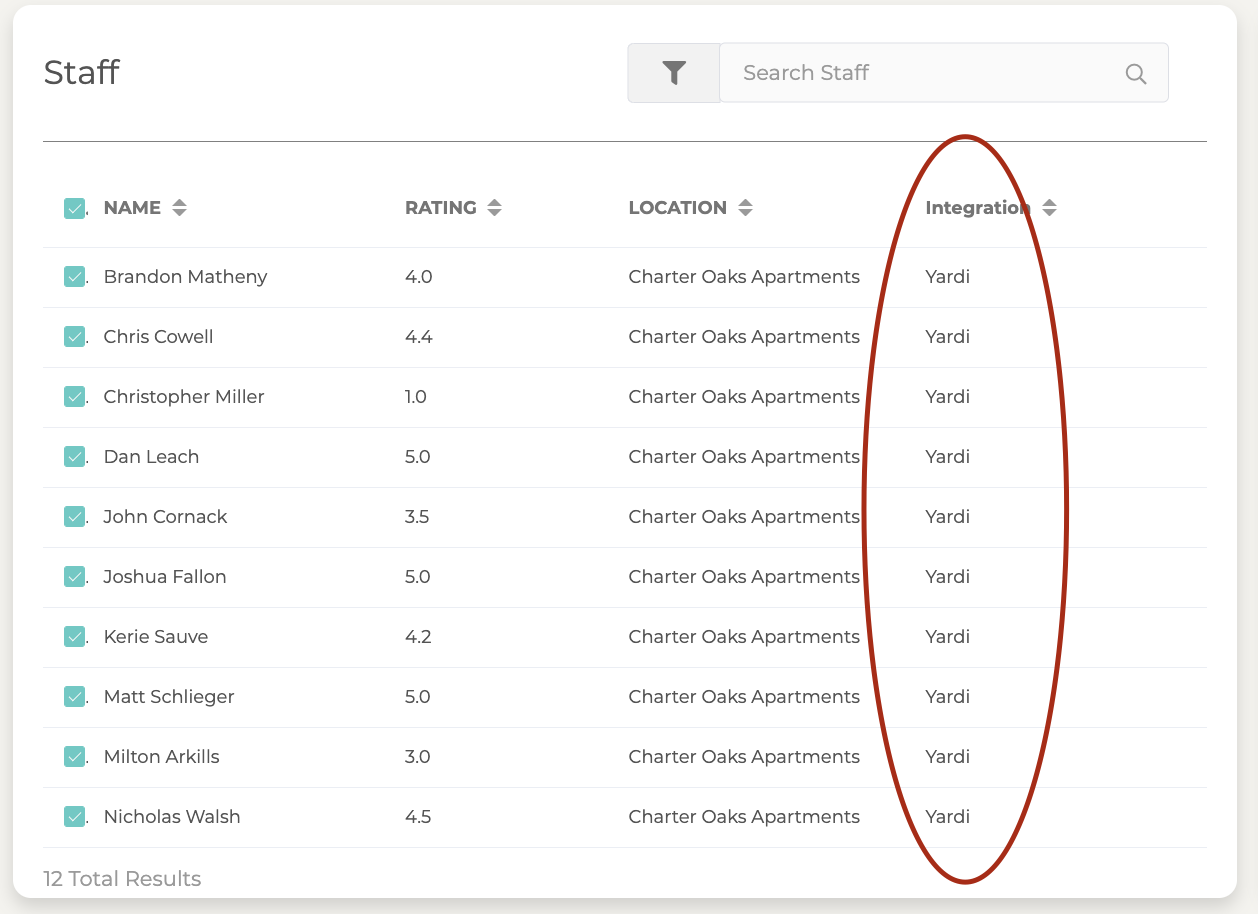Click Joshua Fallon's Charter Oaks Apartments location
This screenshot has width=1258, height=914.
[744, 577]
